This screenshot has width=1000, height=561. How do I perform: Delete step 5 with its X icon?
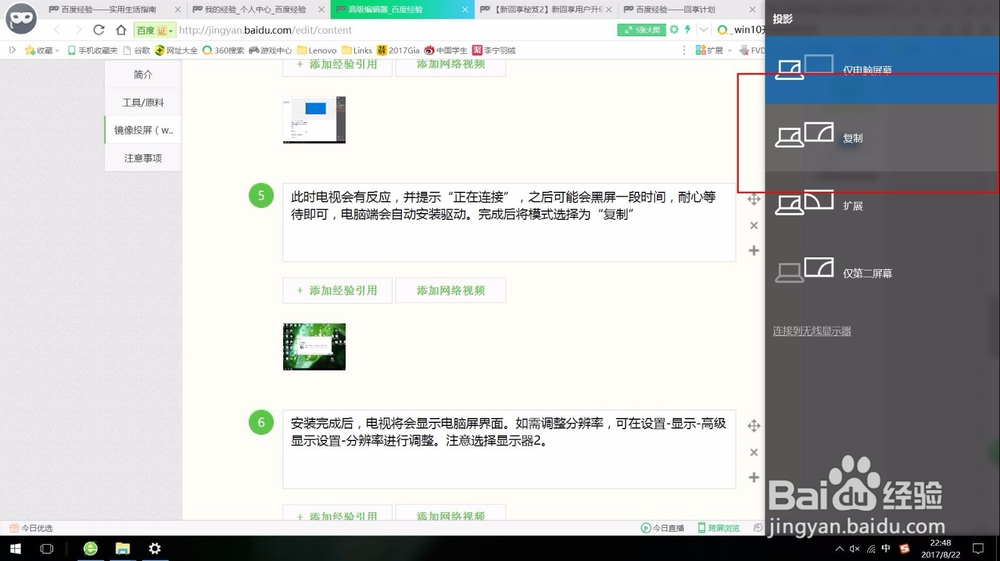(x=754, y=225)
